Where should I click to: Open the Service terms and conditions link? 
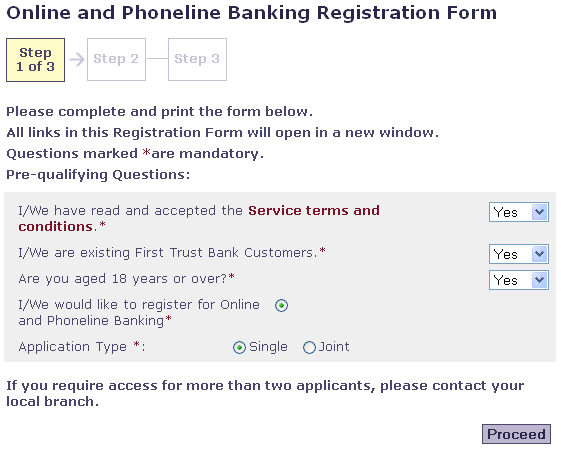(x=199, y=218)
